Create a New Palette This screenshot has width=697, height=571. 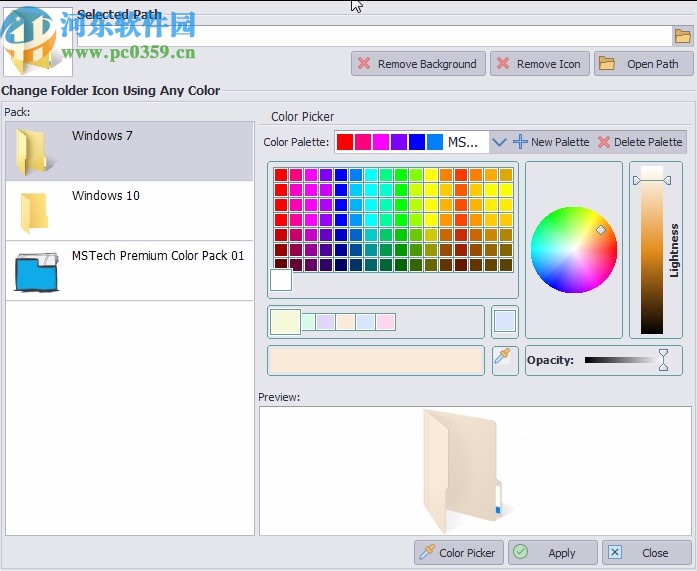pos(551,142)
